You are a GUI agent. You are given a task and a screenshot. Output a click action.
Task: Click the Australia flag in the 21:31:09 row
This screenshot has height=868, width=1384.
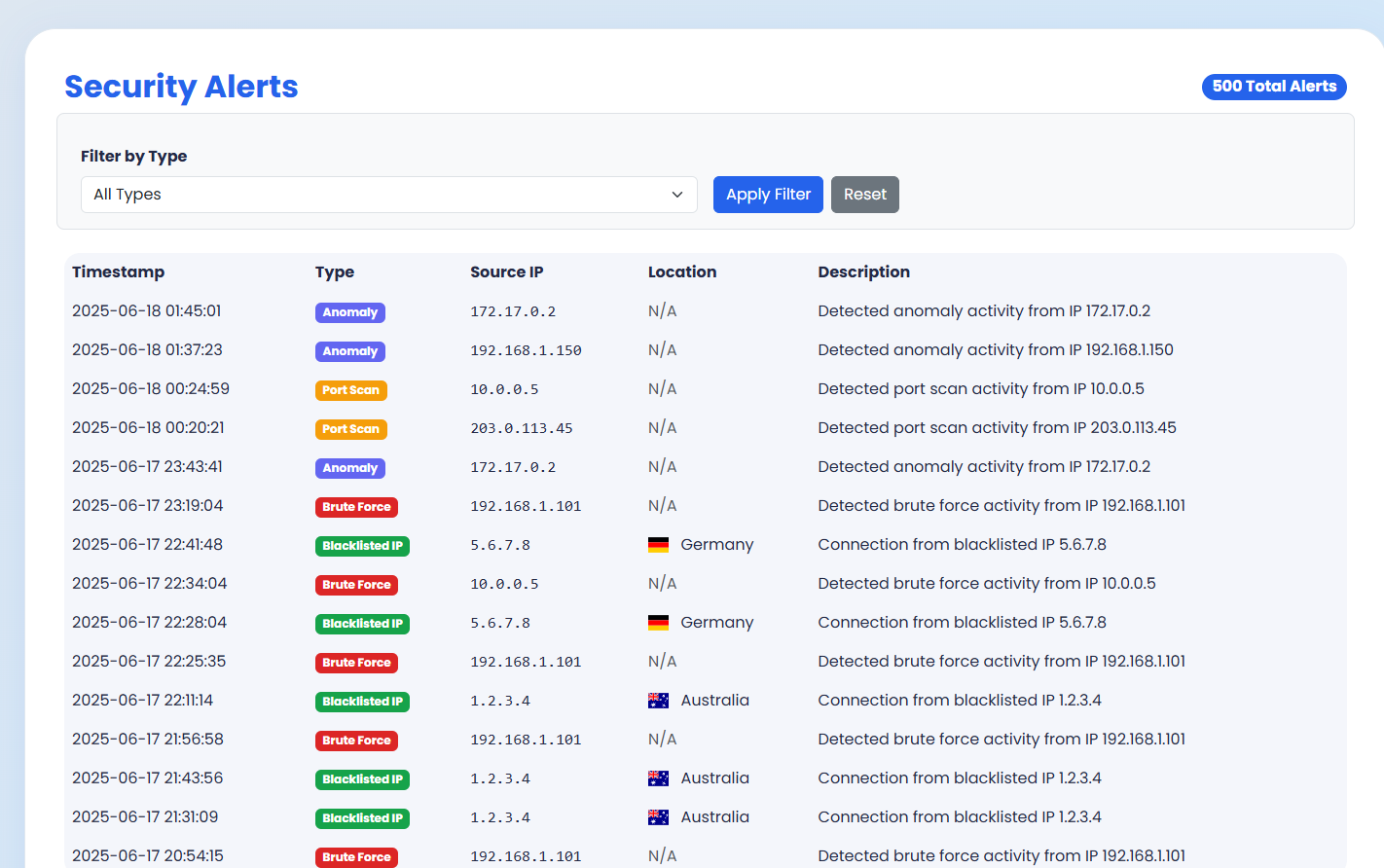click(x=659, y=817)
